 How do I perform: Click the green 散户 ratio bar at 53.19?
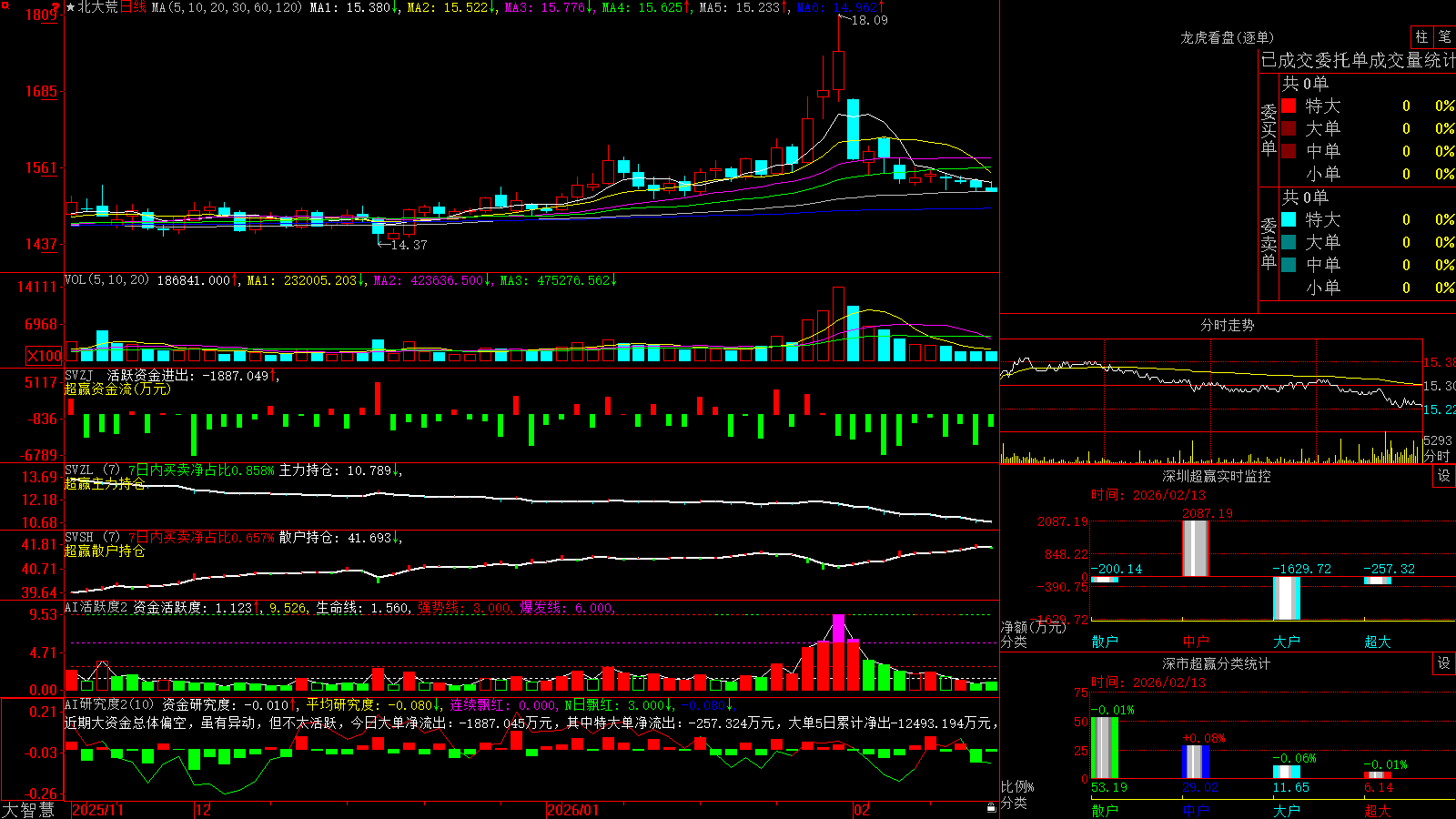(x=1105, y=748)
